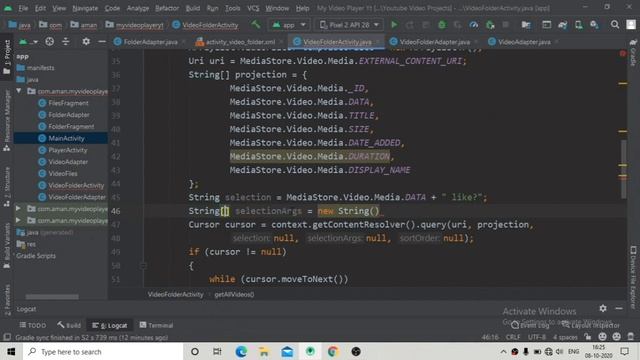The width and height of the screenshot is (640, 360).
Task: Select PlayerActivity in project tree
Action: point(68,150)
